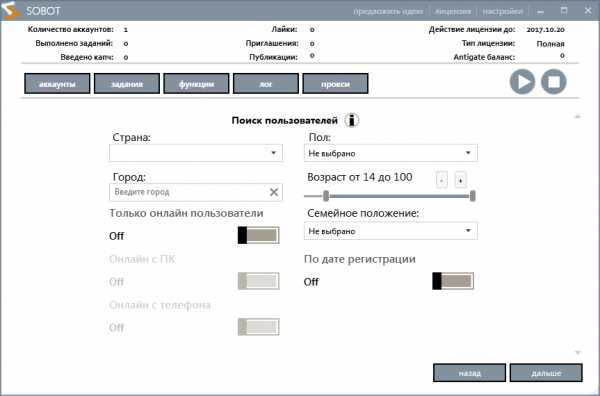Click scroll down arrow on right side
Screen dimensions: 600x396
click(x=578, y=352)
